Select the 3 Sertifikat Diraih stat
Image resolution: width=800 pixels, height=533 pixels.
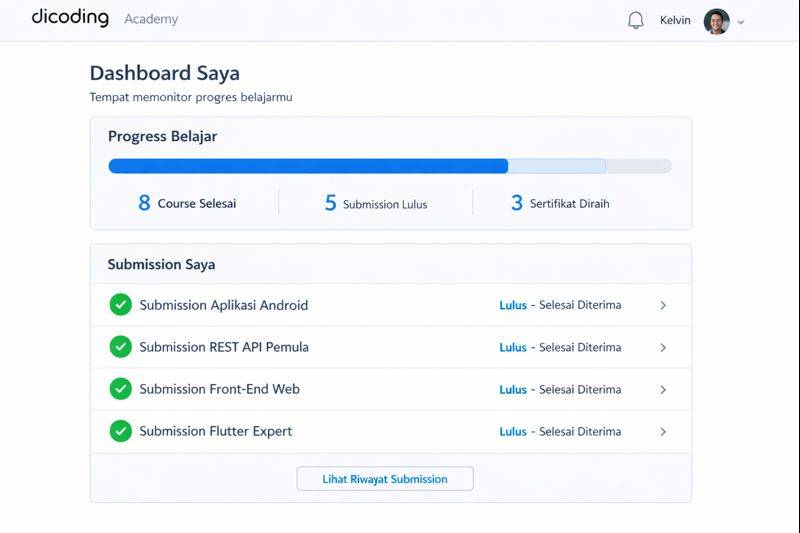[x=560, y=203]
